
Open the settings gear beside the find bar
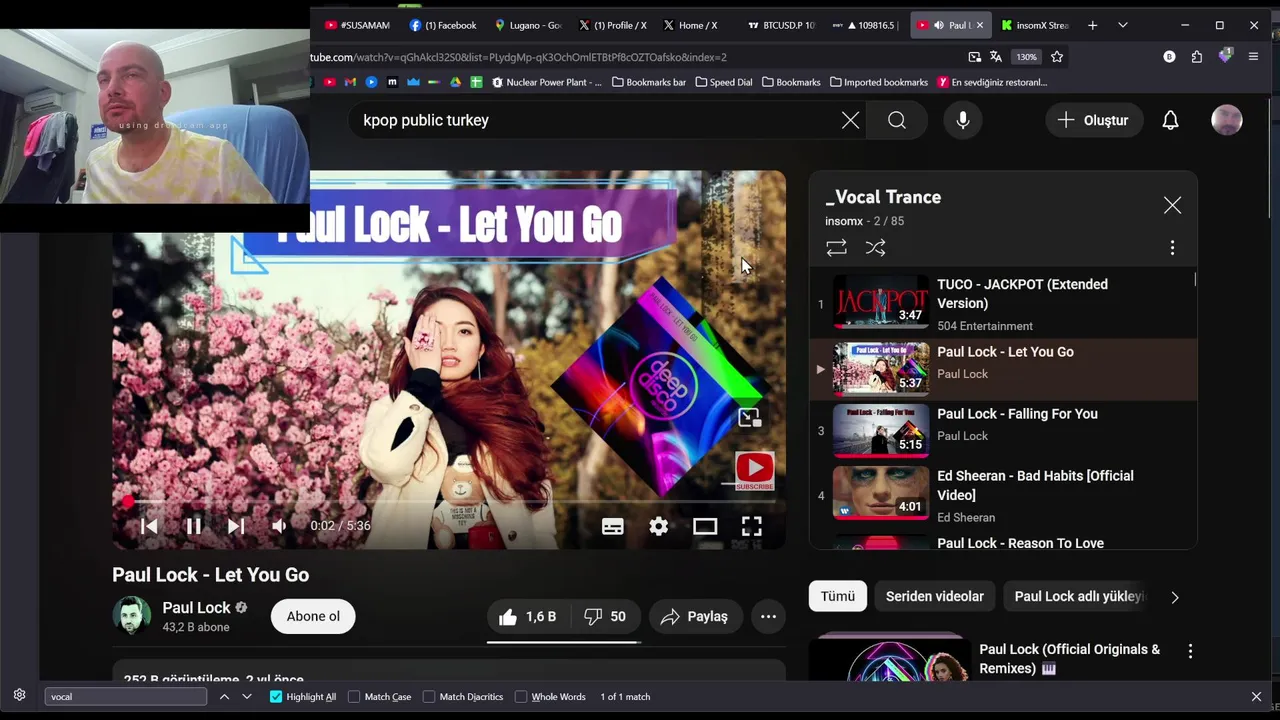coord(19,695)
